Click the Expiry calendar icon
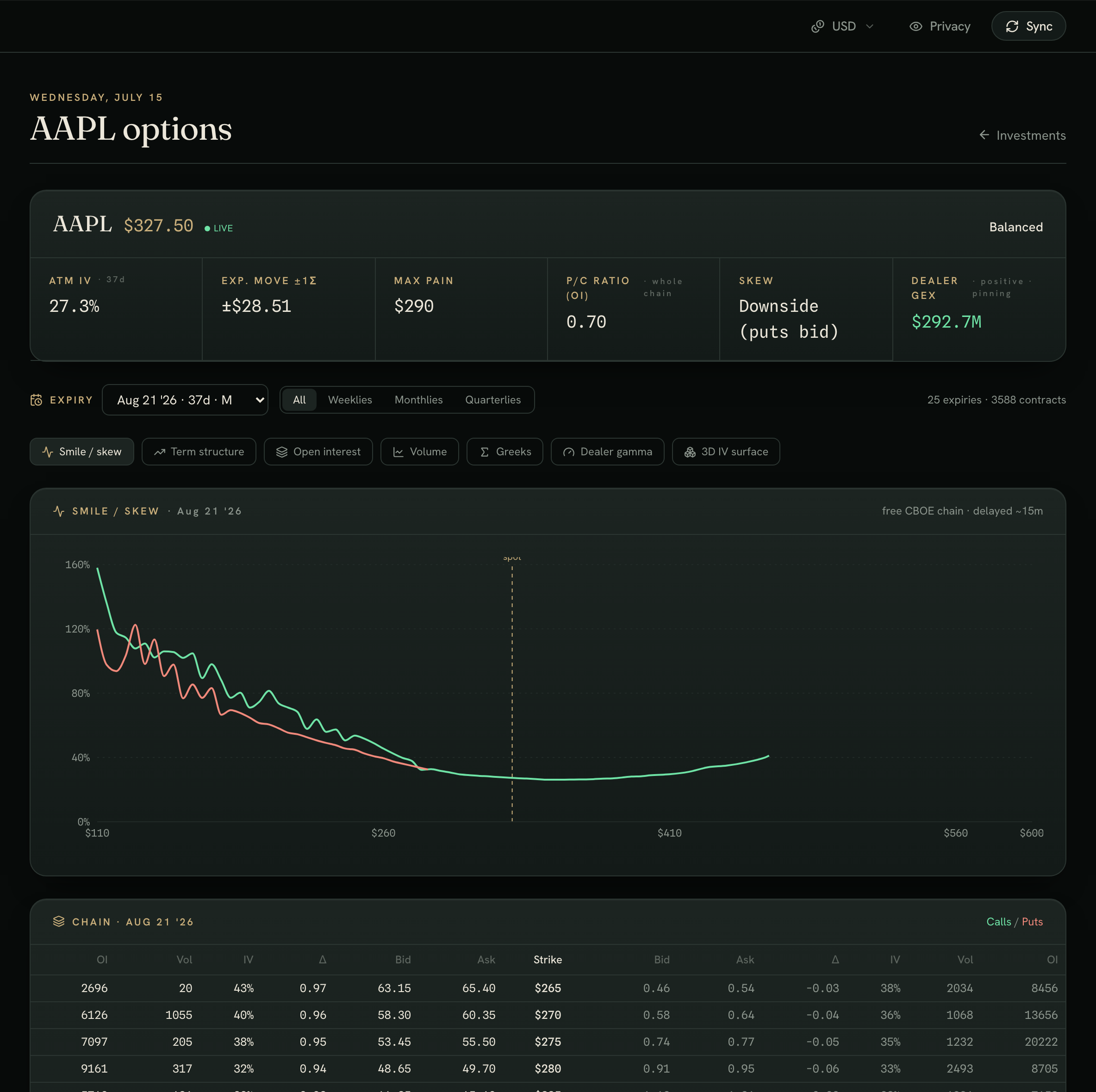Image resolution: width=1096 pixels, height=1092 pixels. 36,400
